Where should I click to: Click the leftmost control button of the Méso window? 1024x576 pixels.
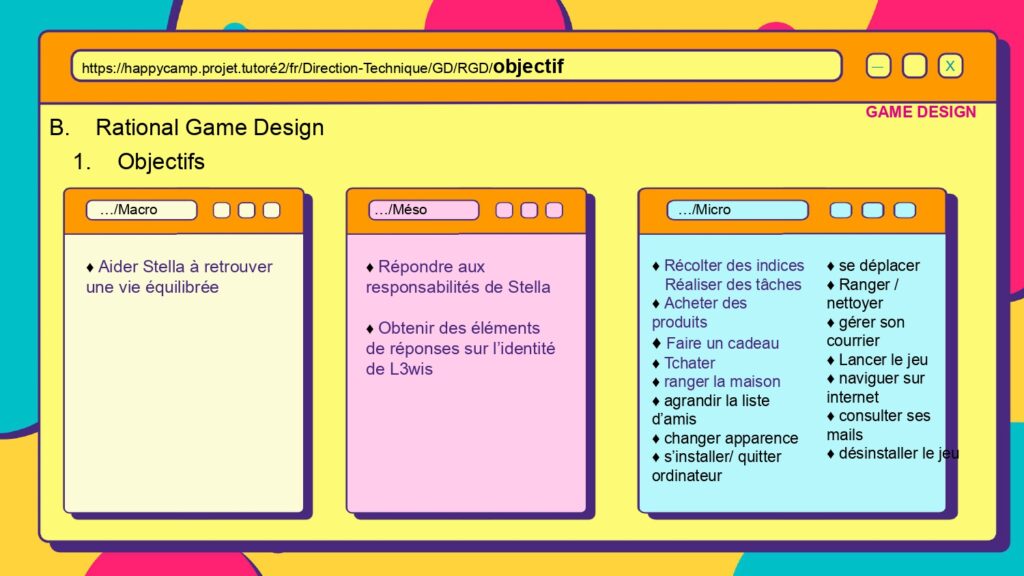[504, 210]
